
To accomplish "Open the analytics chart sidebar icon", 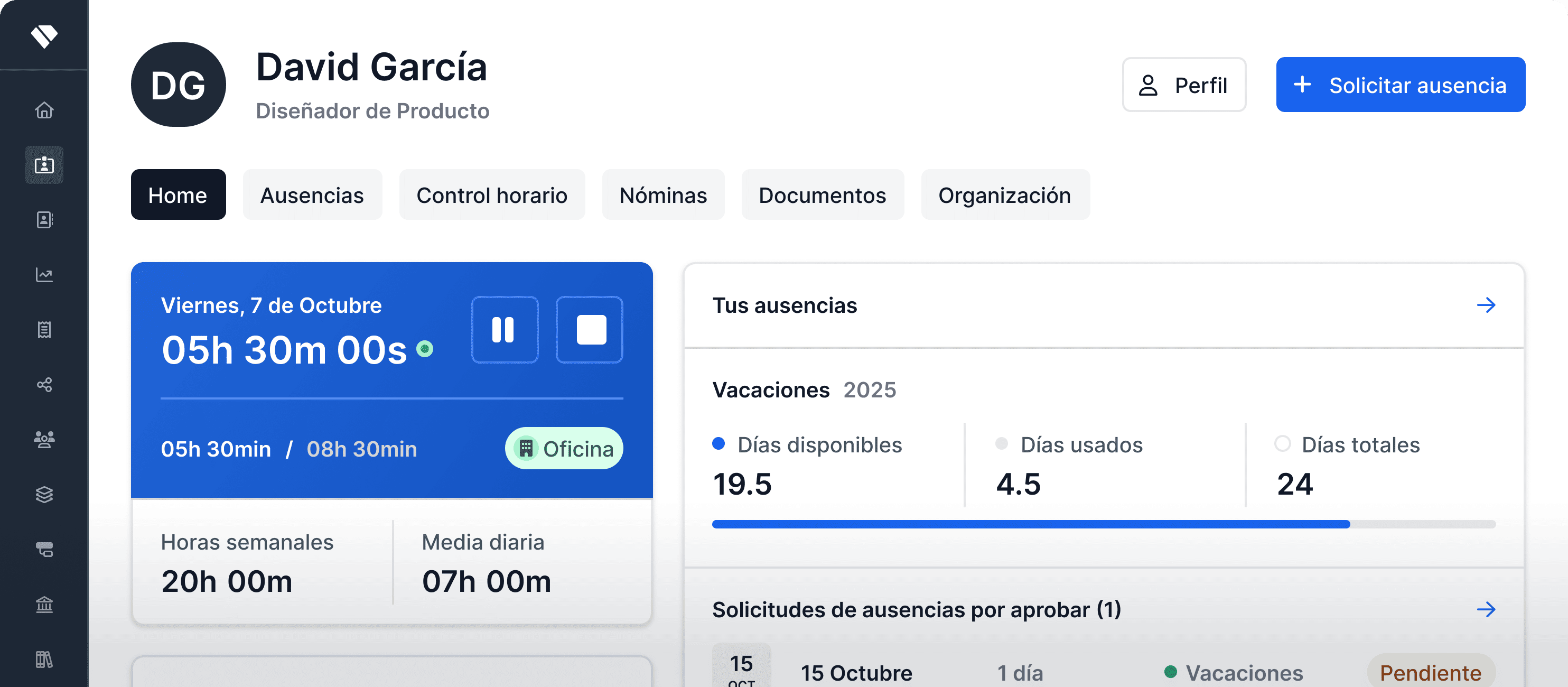I will click(44, 275).
